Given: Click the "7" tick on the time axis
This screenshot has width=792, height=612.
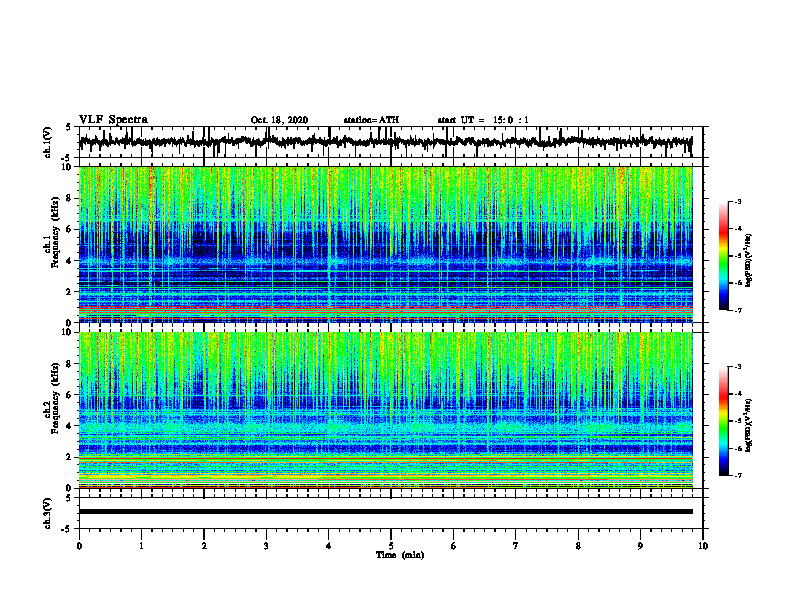Looking at the screenshot, I should (x=516, y=546).
